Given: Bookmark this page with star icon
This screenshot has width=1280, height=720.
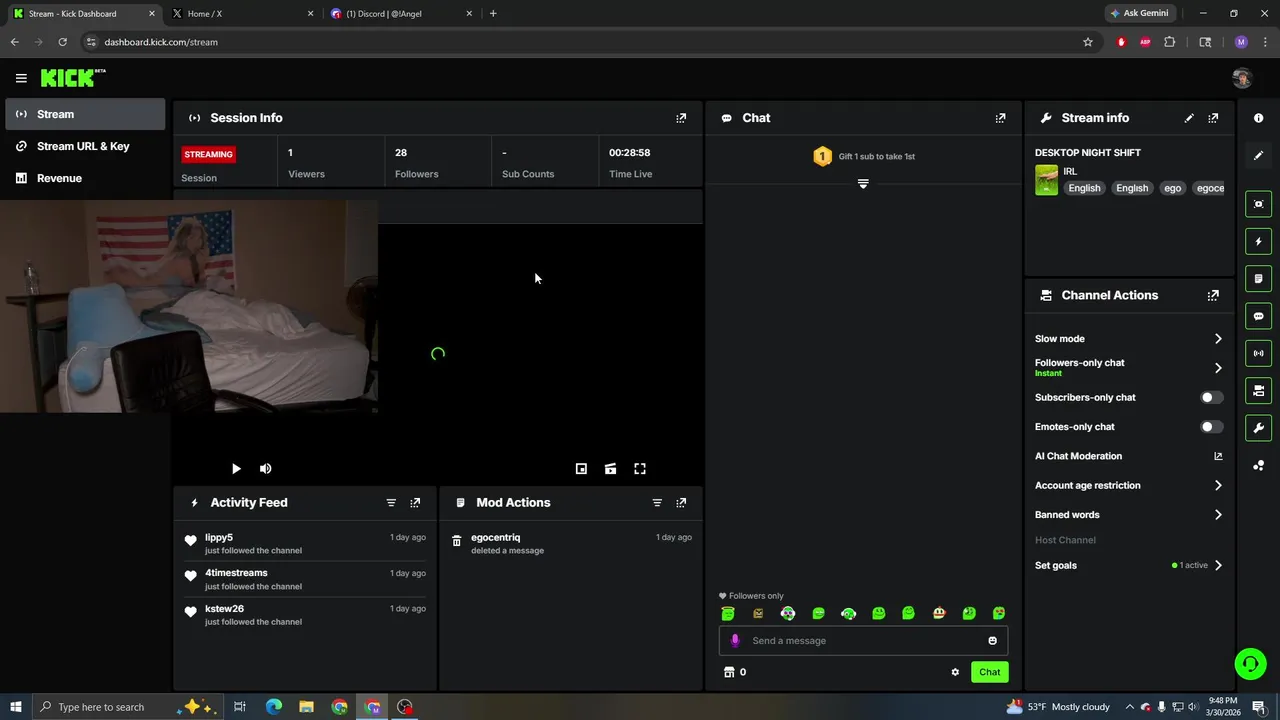Looking at the screenshot, I should tap(1088, 42).
